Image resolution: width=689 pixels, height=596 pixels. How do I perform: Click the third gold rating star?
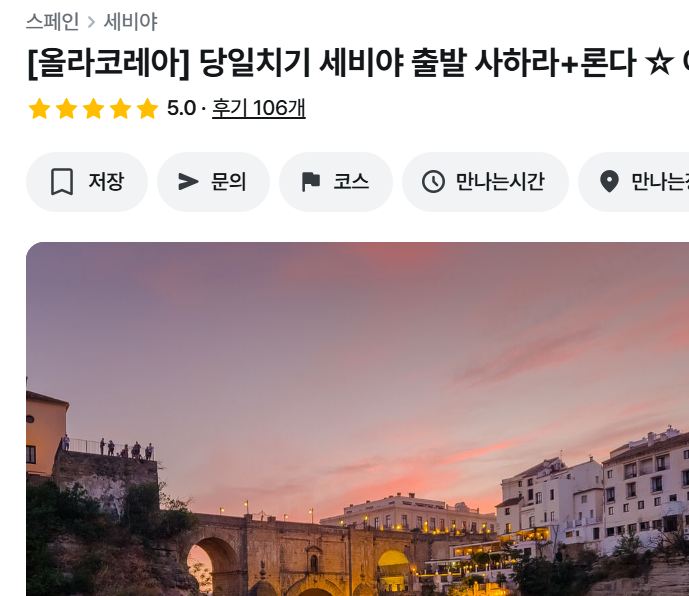coord(93,109)
